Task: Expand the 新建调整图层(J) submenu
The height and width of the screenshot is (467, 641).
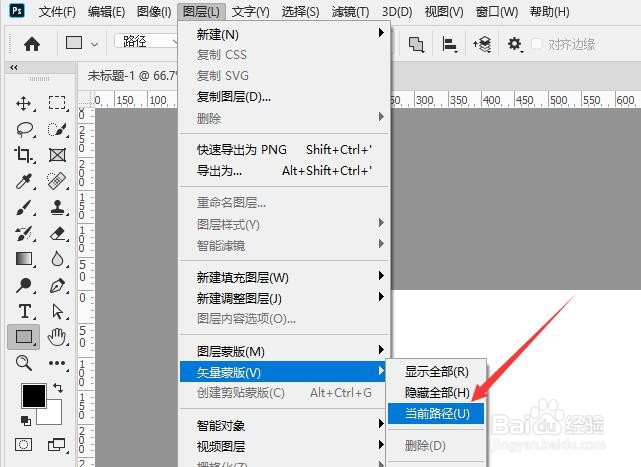Action: coord(285,298)
